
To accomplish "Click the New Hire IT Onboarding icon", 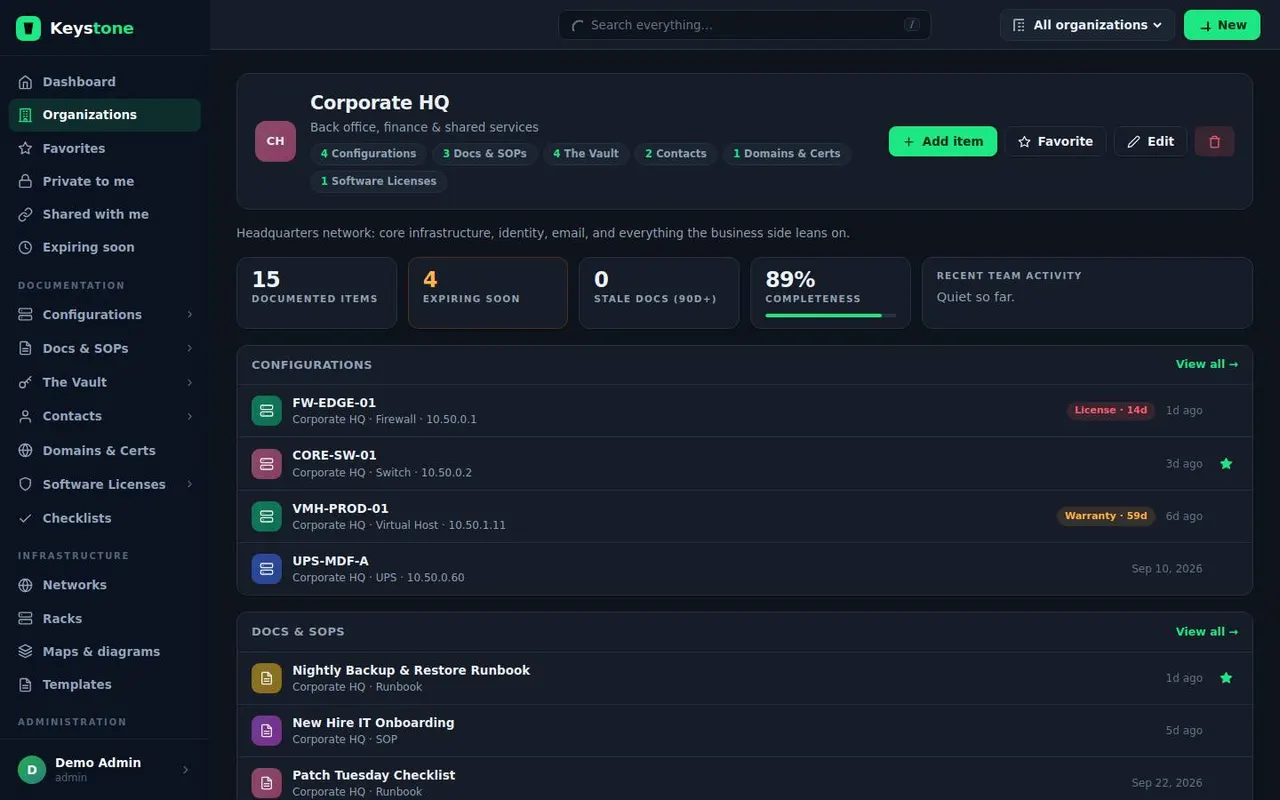I will click(x=266, y=731).
